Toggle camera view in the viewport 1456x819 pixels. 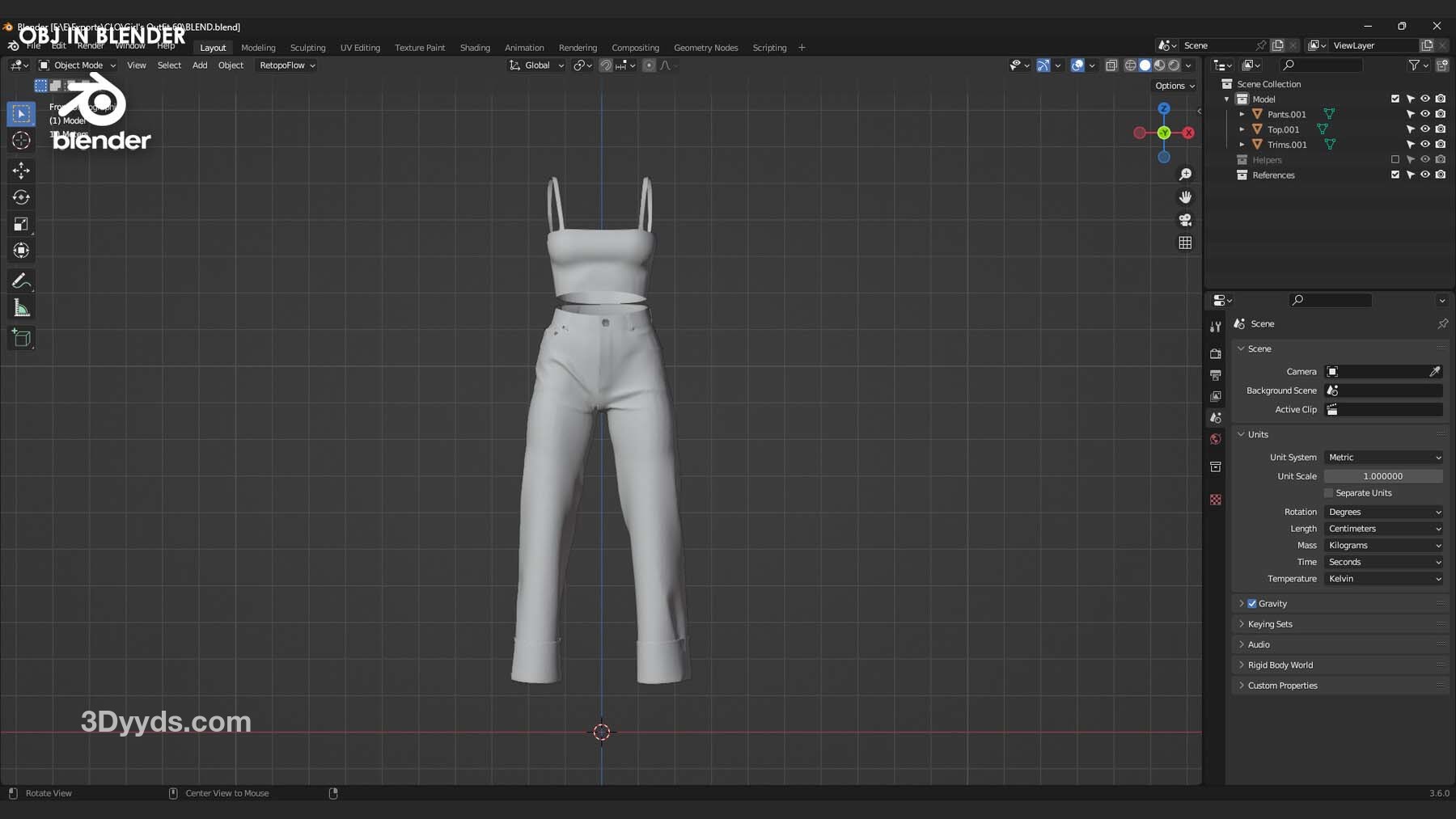pos(1185,220)
